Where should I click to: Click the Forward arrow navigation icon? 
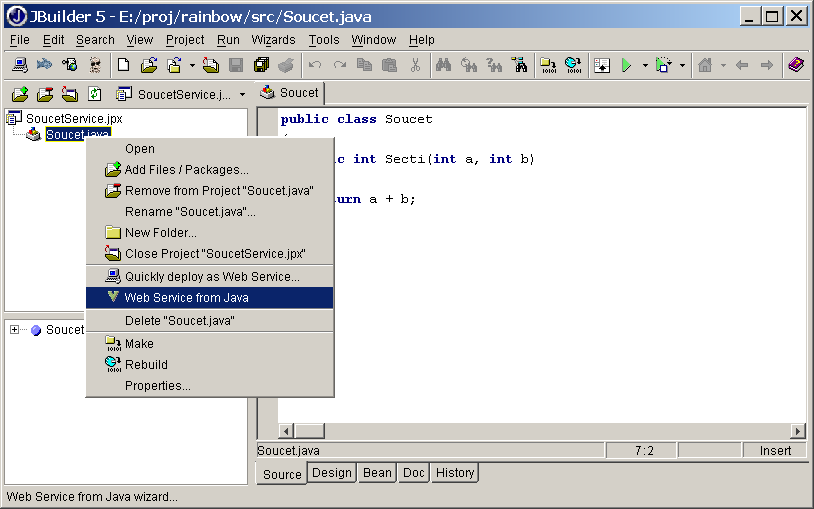(767, 65)
